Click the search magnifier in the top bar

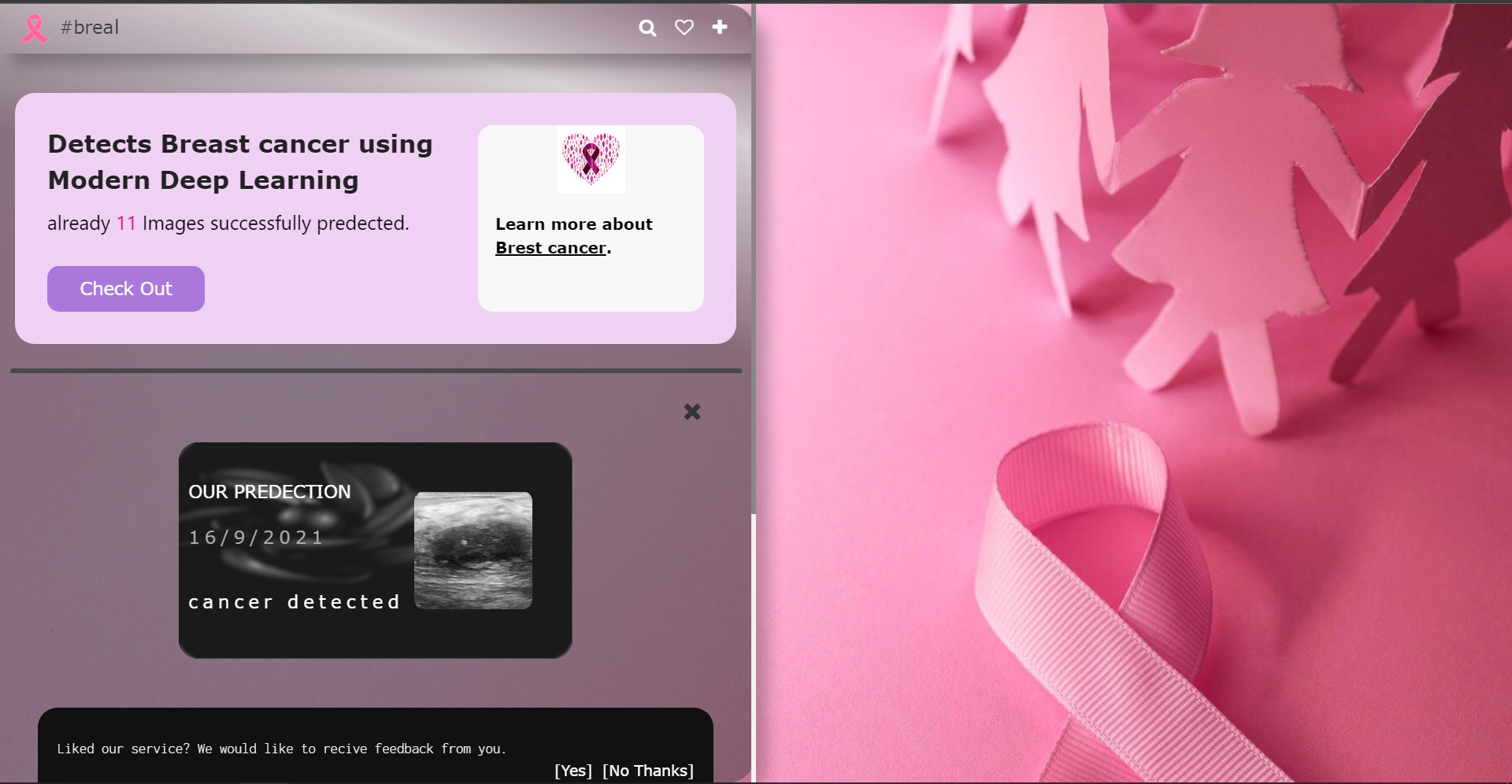(647, 28)
